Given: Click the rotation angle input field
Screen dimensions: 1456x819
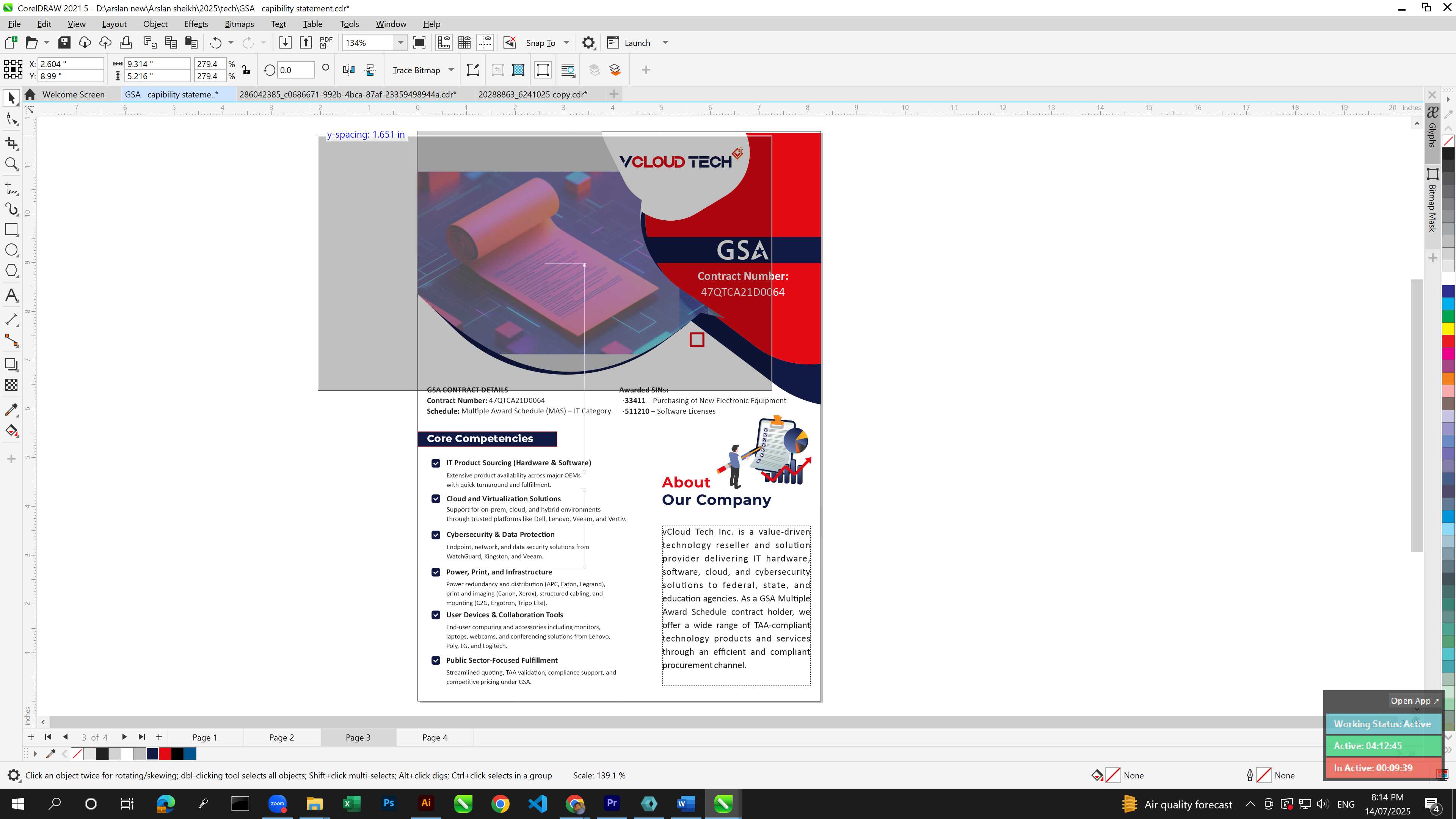Looking at the screenshot, I should [x=296, y=70].
